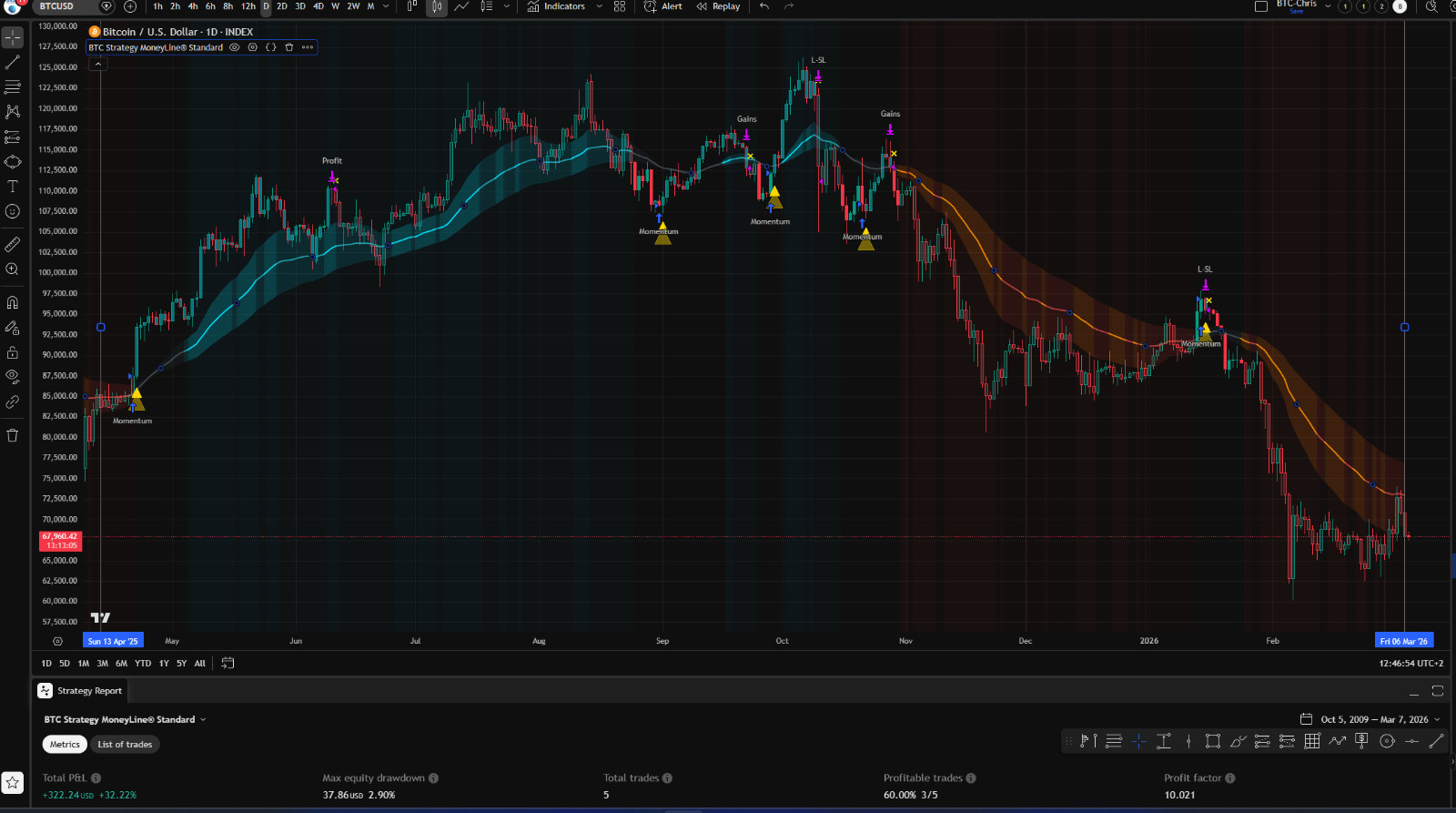Open the Oct 5, 2009 date range dropdown
Viewport: 1456px width, 813px height.
pyautogui.click(x=1370, y=720)
